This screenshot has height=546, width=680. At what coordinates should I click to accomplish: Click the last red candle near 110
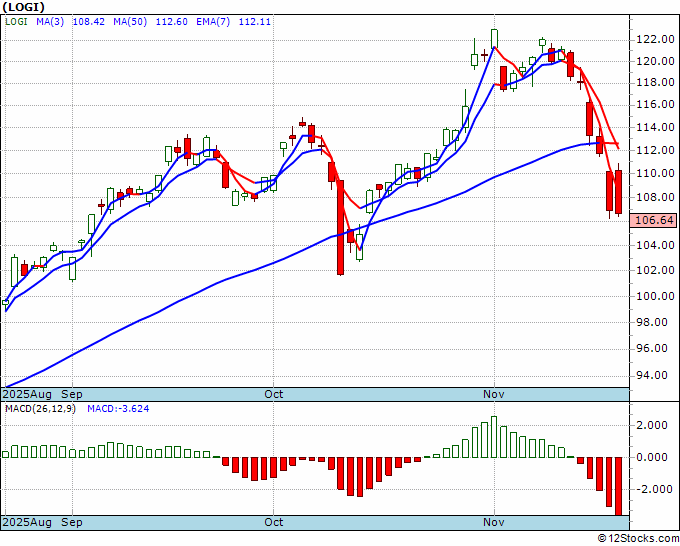tap(618, 192)
